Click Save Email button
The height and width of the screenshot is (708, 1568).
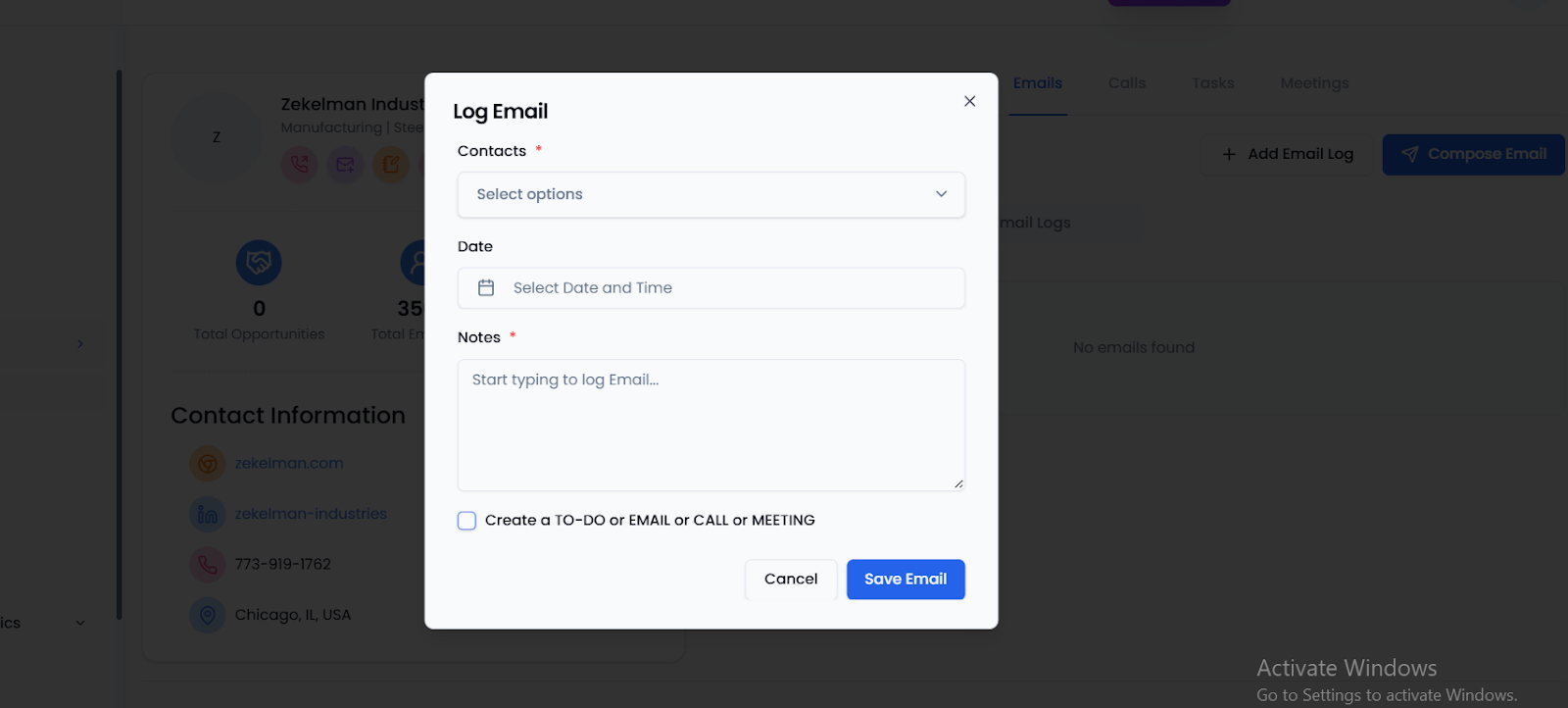click(x=905, y=580)
